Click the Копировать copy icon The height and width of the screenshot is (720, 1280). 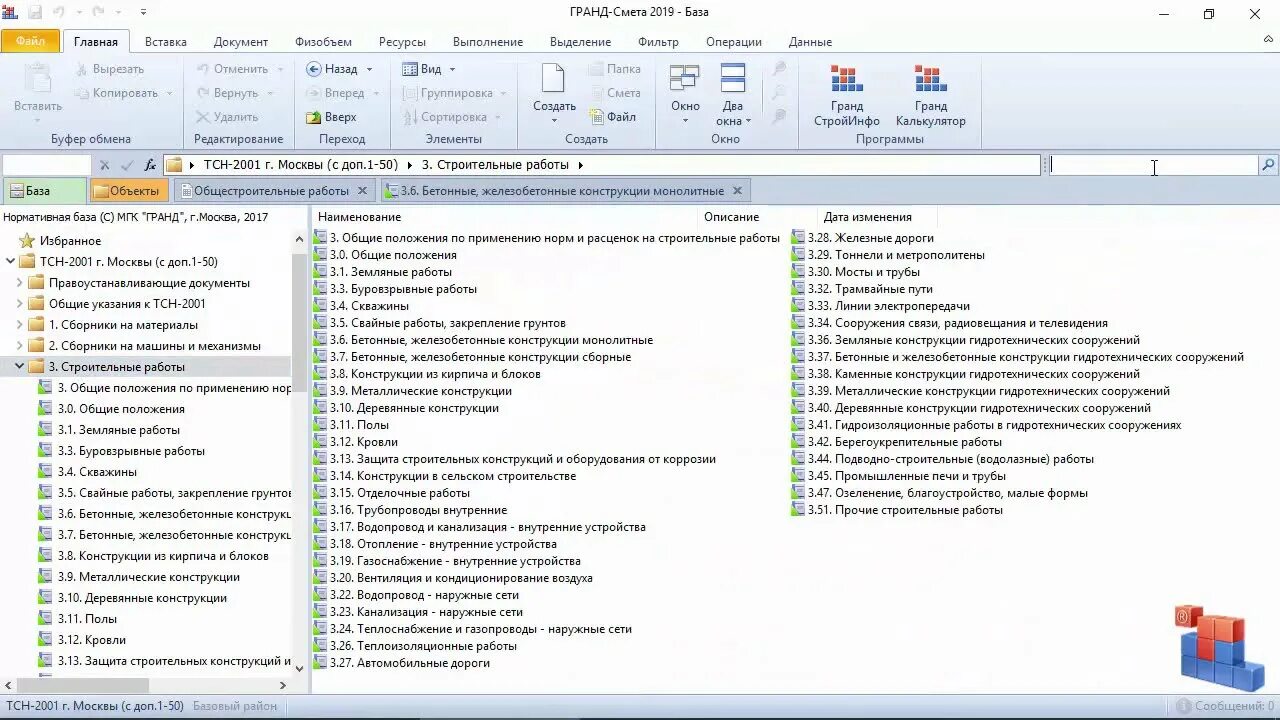(82, 93)
